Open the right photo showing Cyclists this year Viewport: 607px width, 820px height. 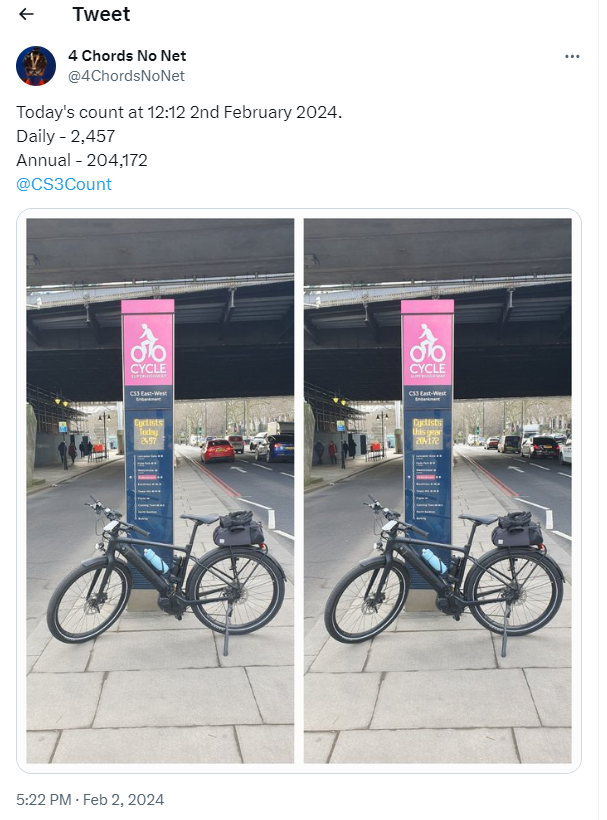[x=438, y=491]
